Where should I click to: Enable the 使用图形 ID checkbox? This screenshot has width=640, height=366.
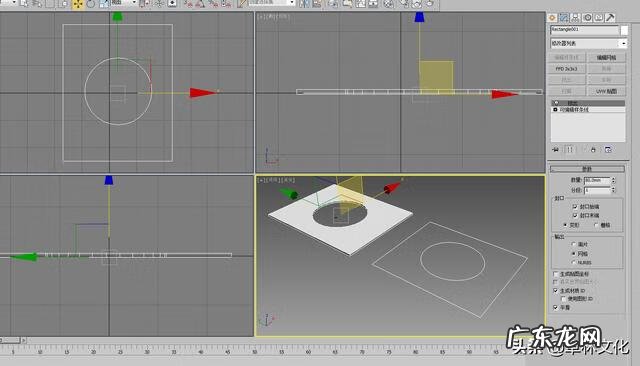tap(564, 299)
